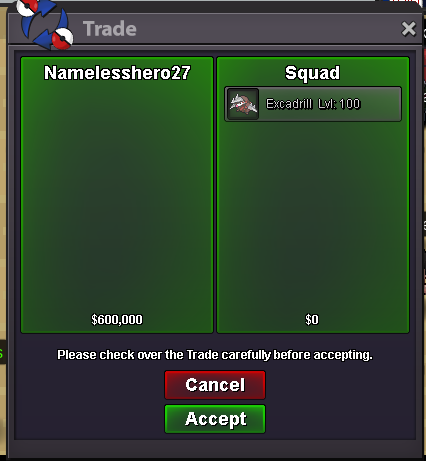Click the upper-left Pokéball in trade icon
The width and height of the screenshot is (426, 461).
(27, 7)
